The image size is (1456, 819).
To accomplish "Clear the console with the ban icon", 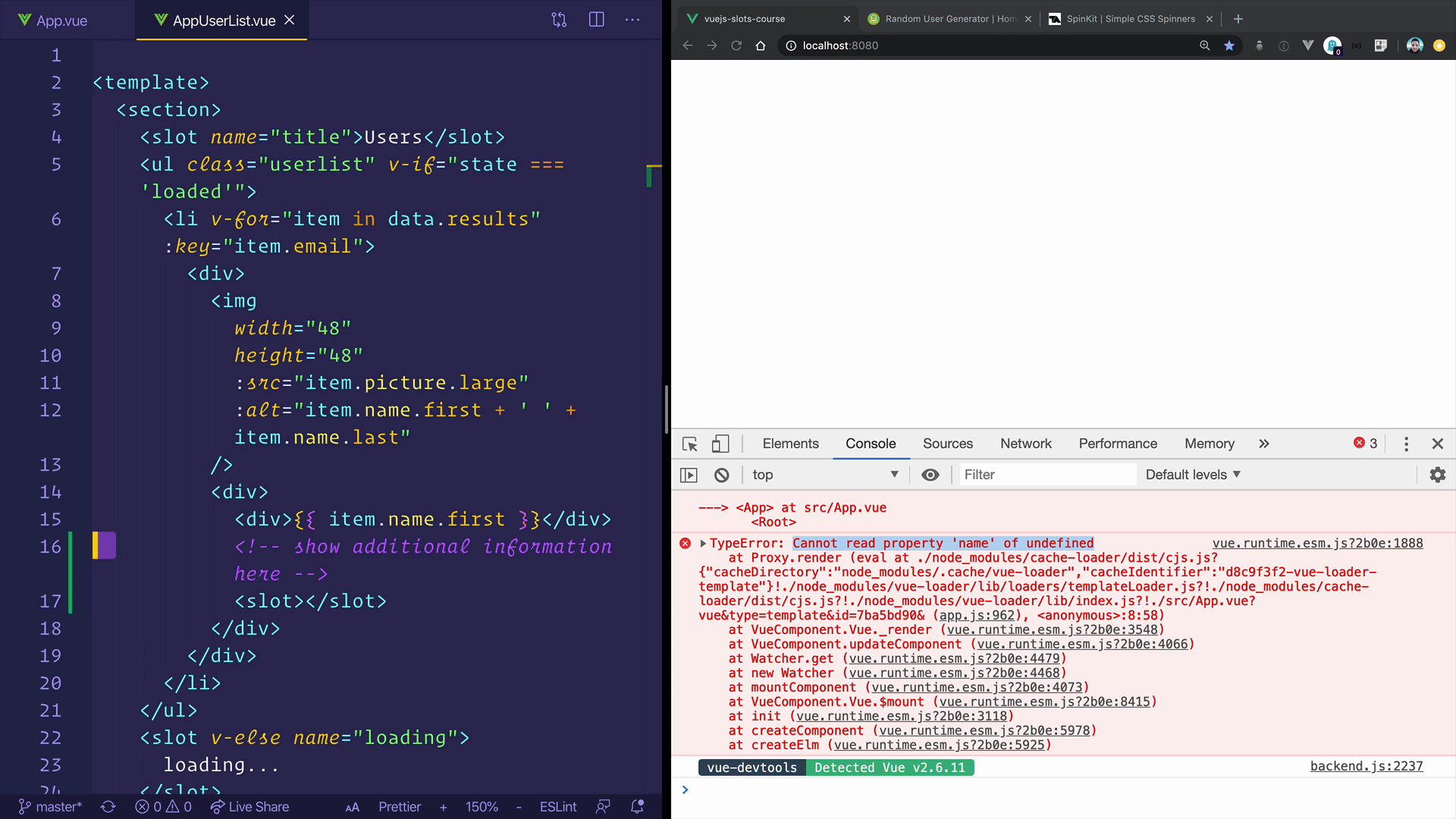I will pyautogui.click(x=721, y=475).
